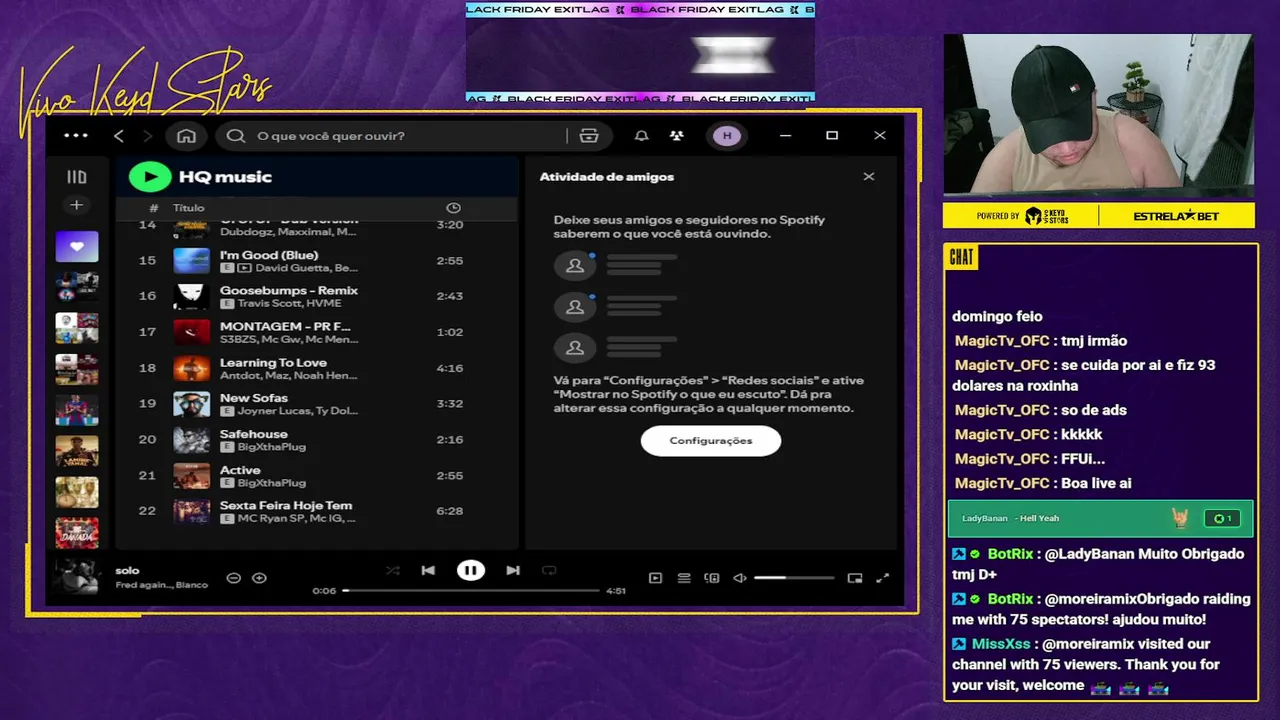Click MissXss username in stream chat

(999, 644)
